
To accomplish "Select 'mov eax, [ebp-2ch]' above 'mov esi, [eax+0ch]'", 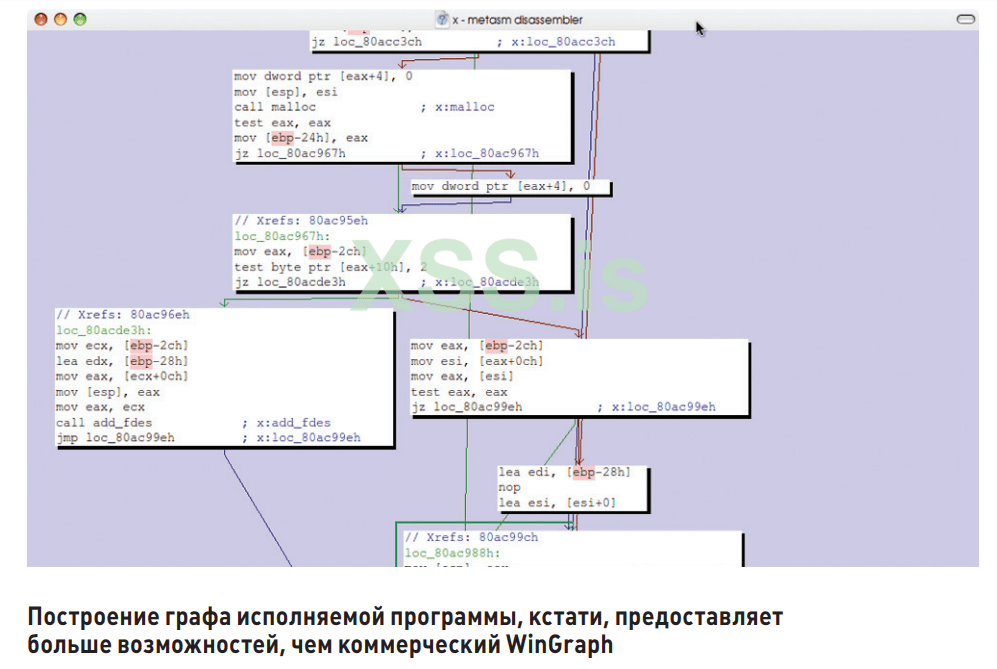I will coord(477,346).
